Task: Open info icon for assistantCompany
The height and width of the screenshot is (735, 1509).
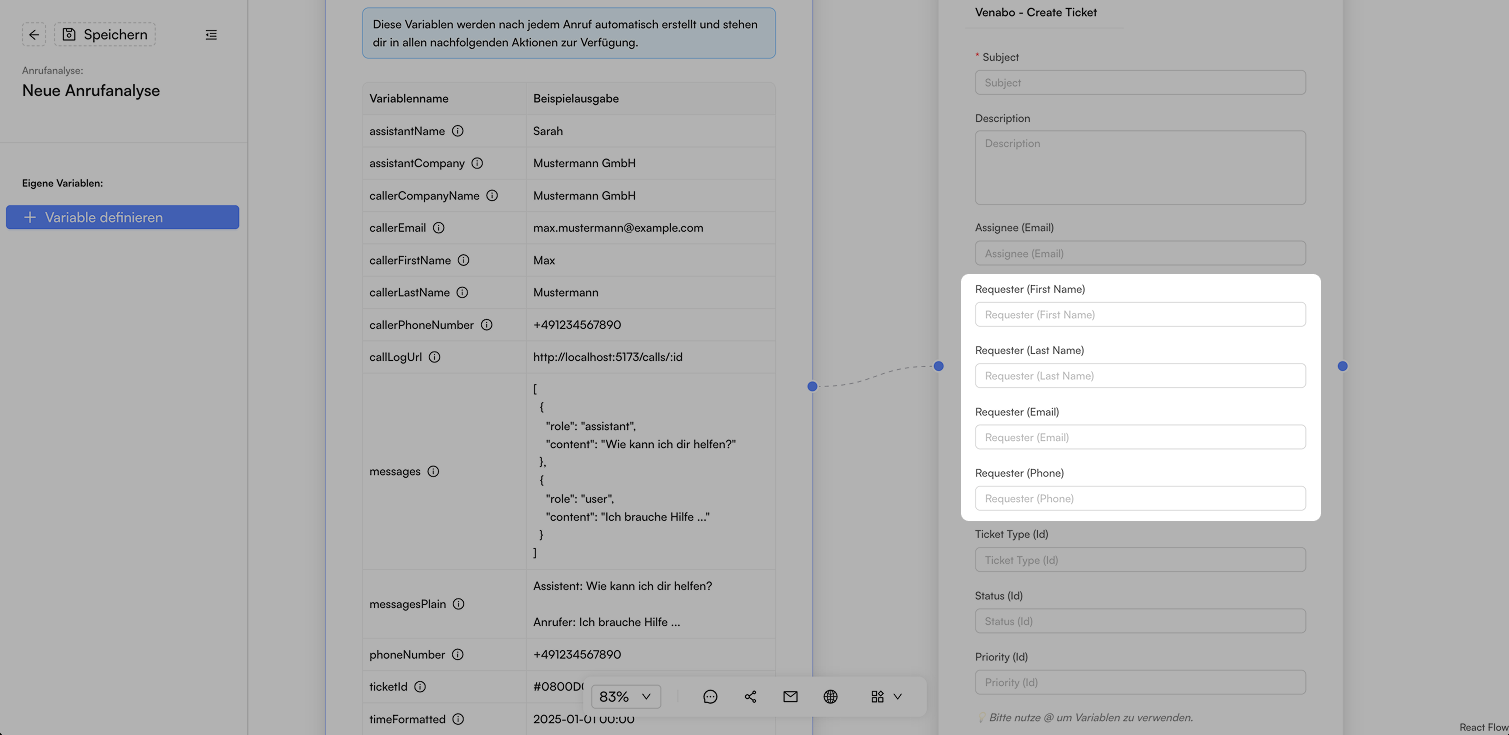Action: (x=477, y=163)
